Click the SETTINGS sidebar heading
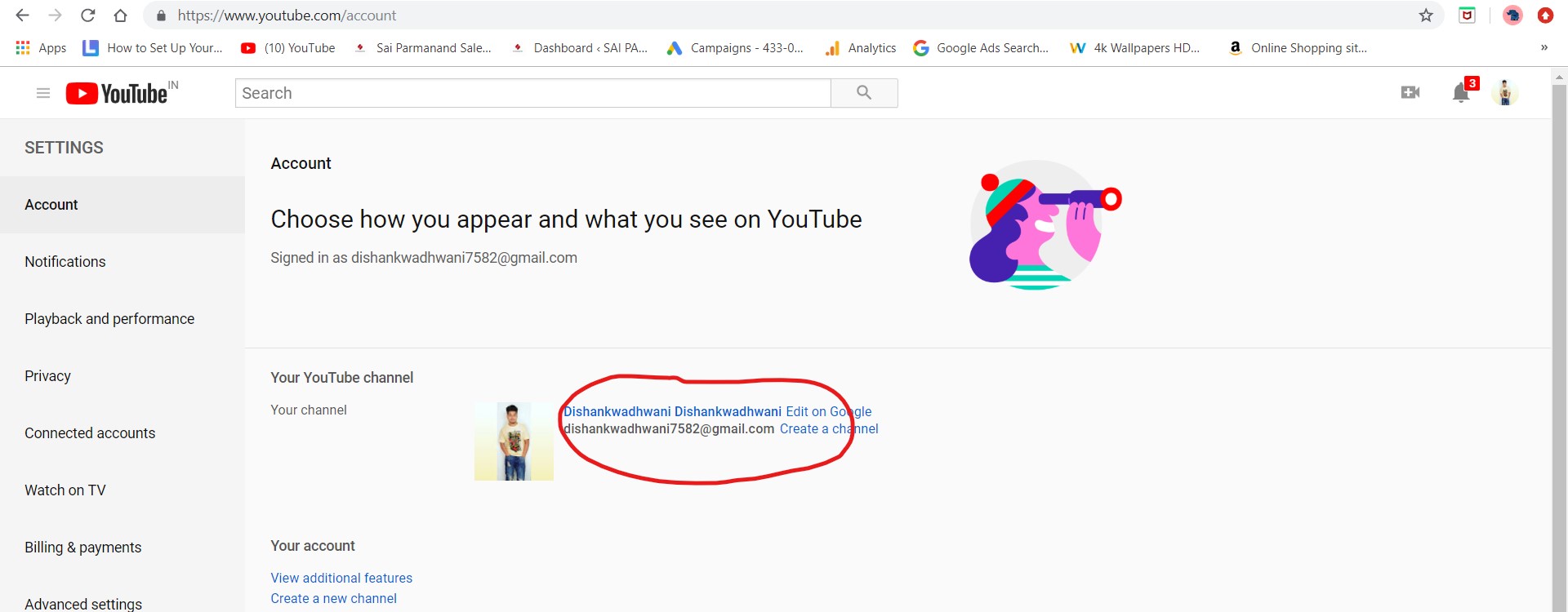 (64, 148)
